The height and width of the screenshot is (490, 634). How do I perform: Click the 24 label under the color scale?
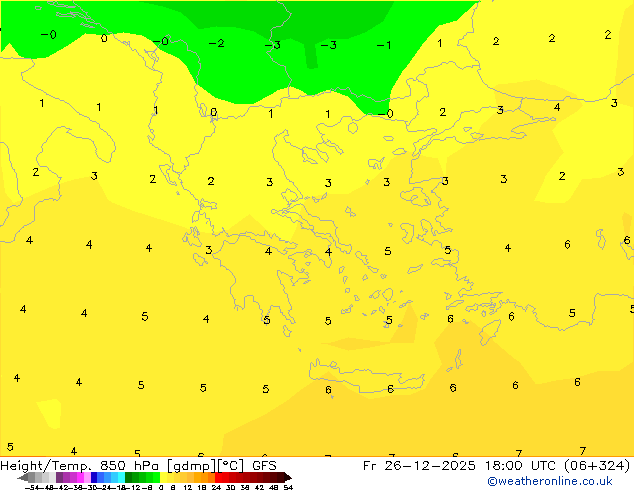coord(216,488)
